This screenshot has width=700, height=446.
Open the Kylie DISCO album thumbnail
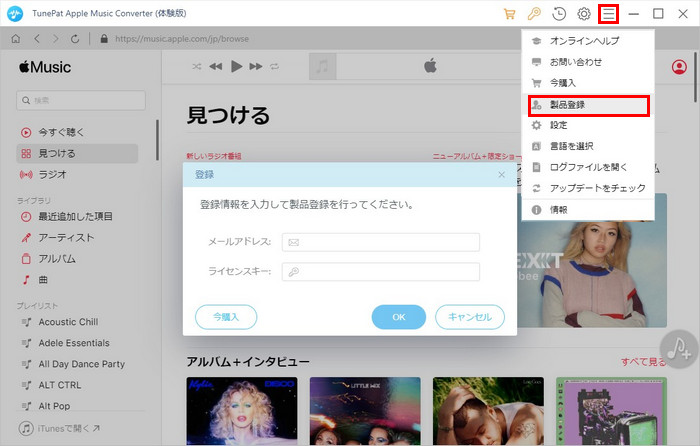(x=242, y=411)
